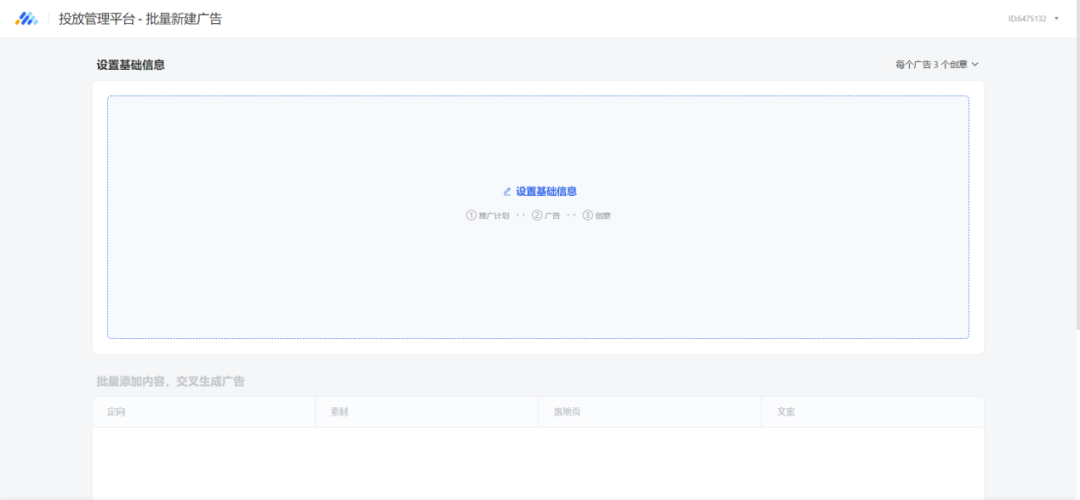Click the 批量添加内容，交叉生成广告 heading
The height and width of the screenshot is (500, 1080).
170,381
